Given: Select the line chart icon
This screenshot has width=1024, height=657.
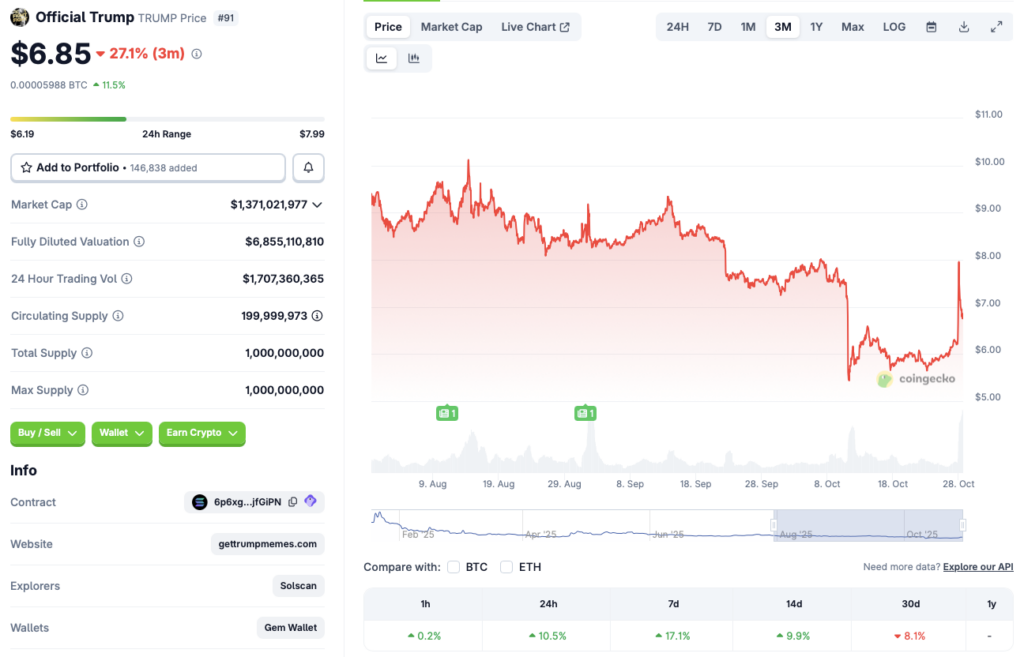Looking at the screenshot, I should point(381,58).
